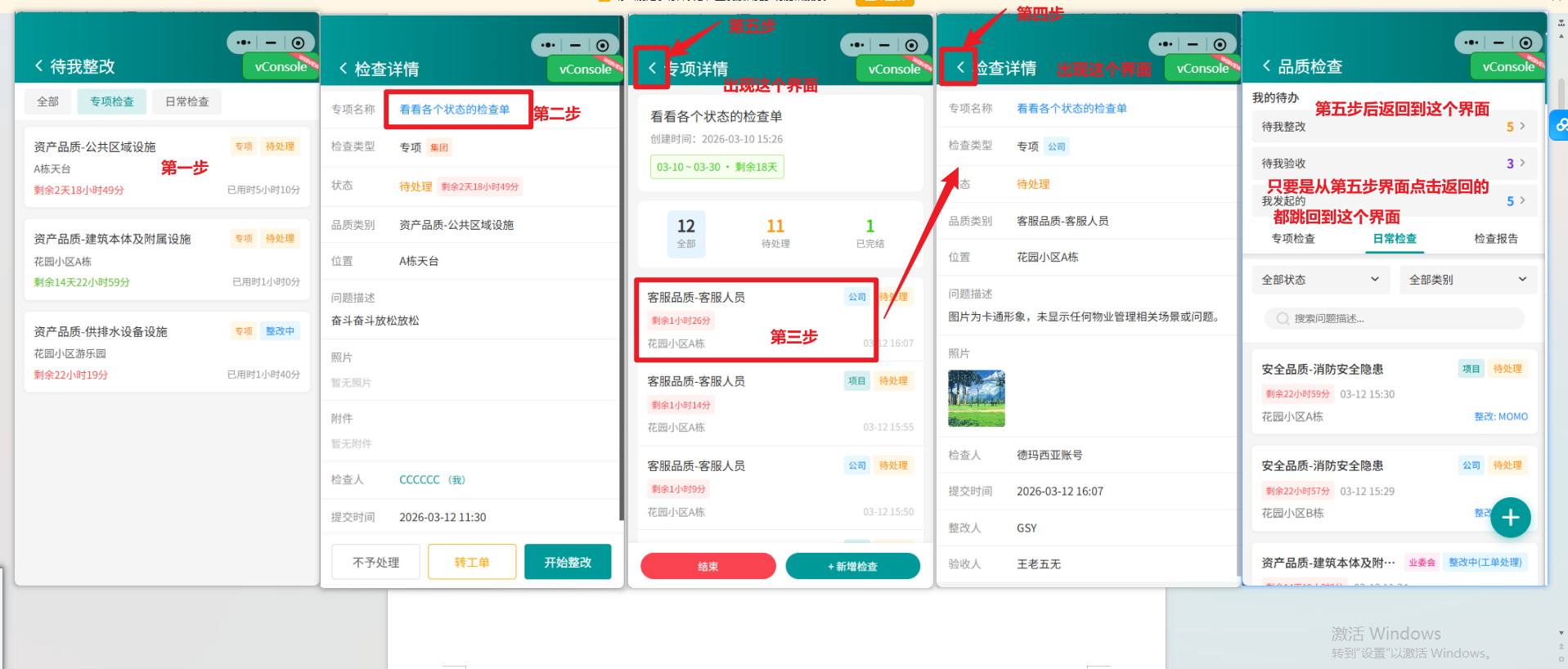Click the vertical scrollbar in 检查详情 panel

pos(621,327)
